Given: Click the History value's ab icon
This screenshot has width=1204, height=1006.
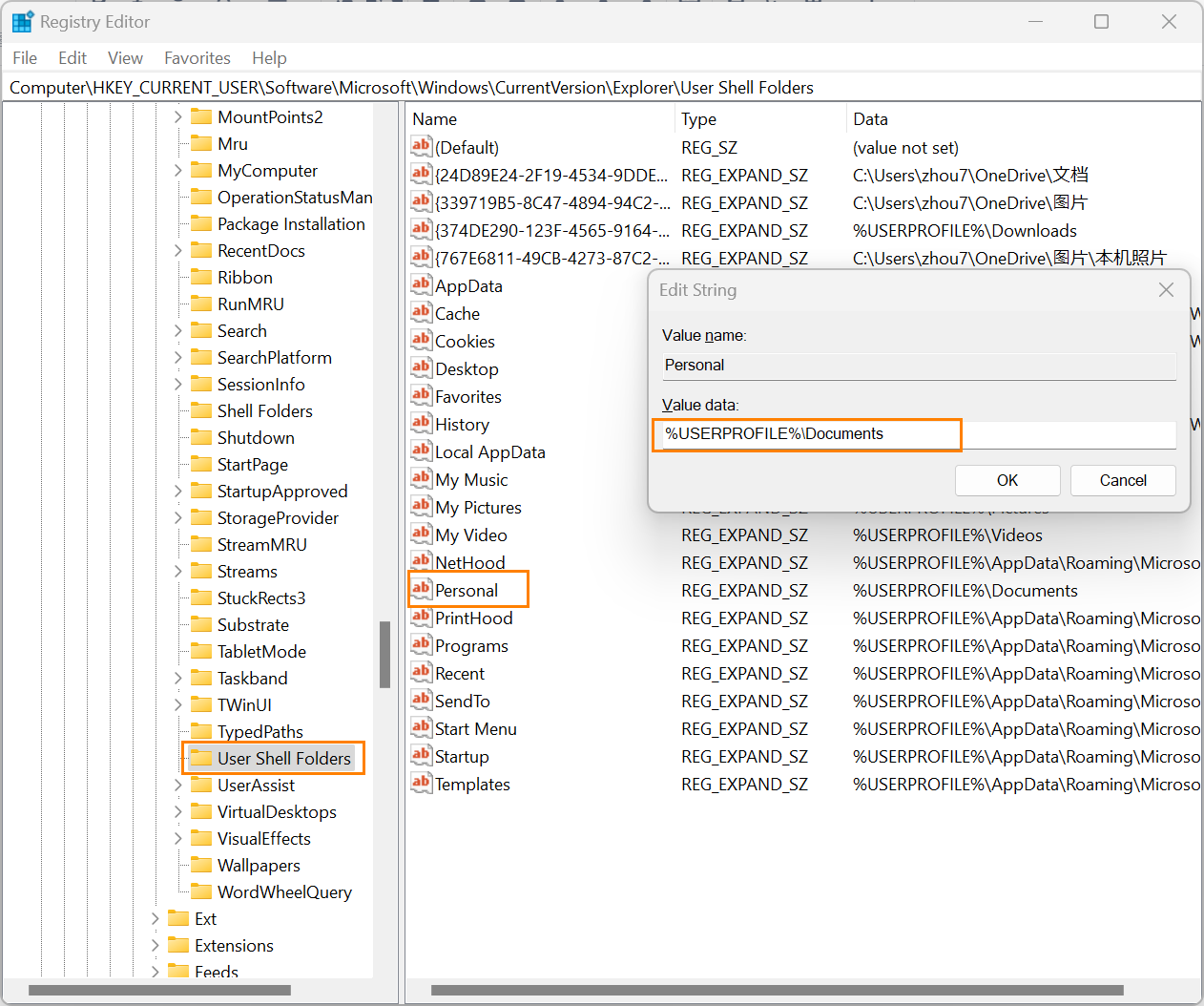Looking at the screenshot, I should (x=422, y=423).
